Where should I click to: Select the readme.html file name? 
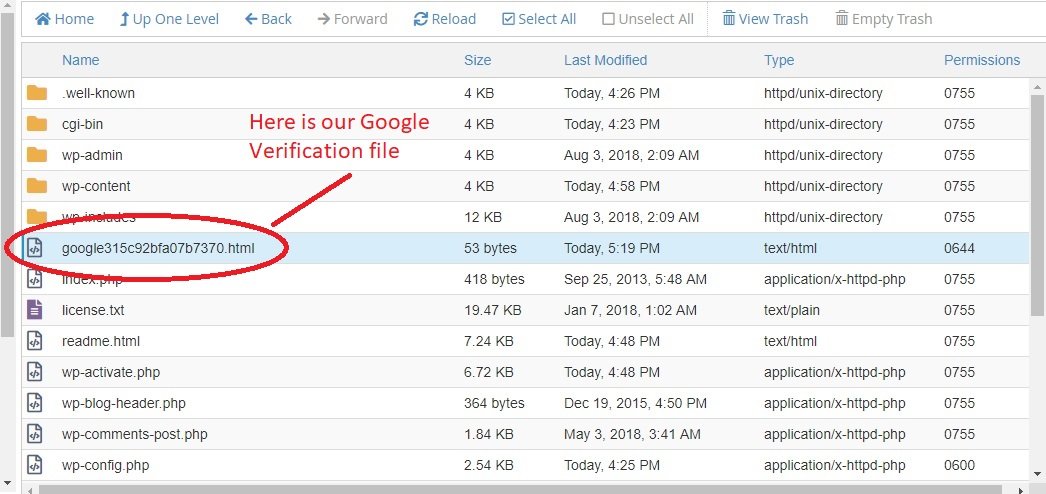pos(101,341)
